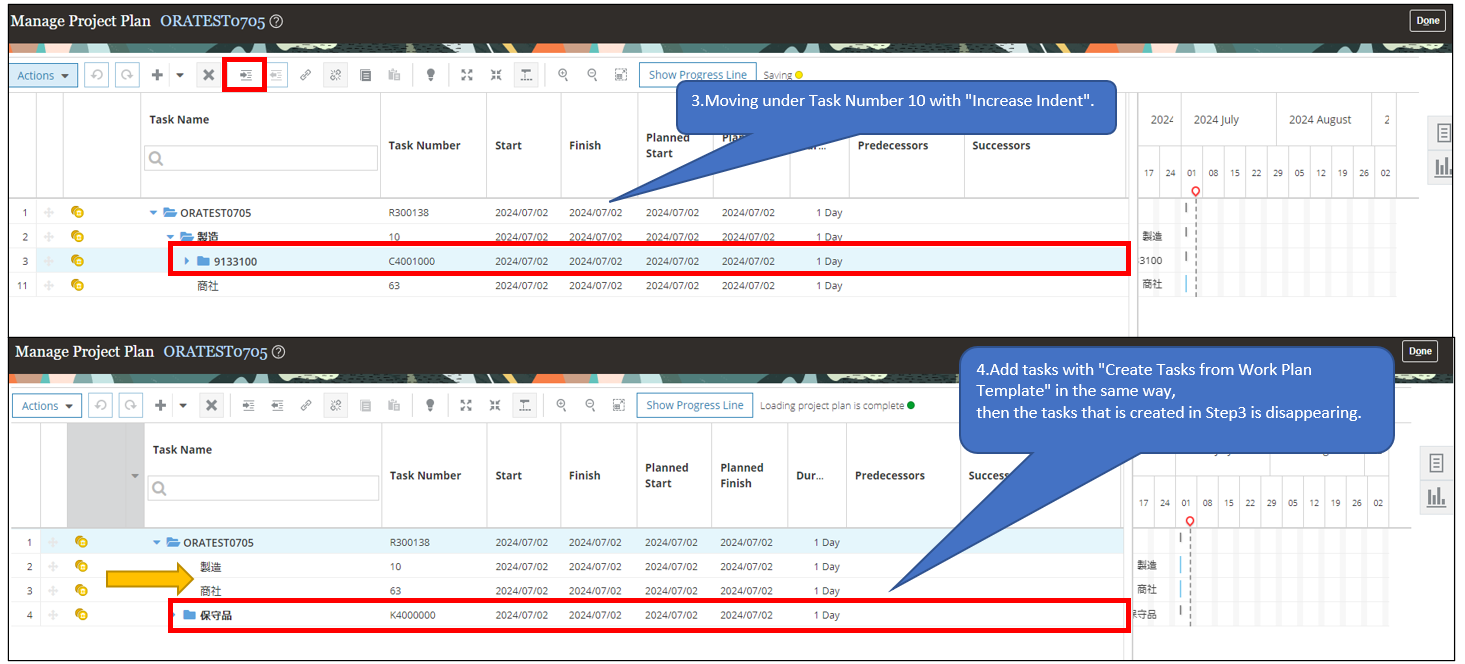The image size is (1465, 664).
Task: Select task number K4000000 cell
Action: tap(412, 615)
